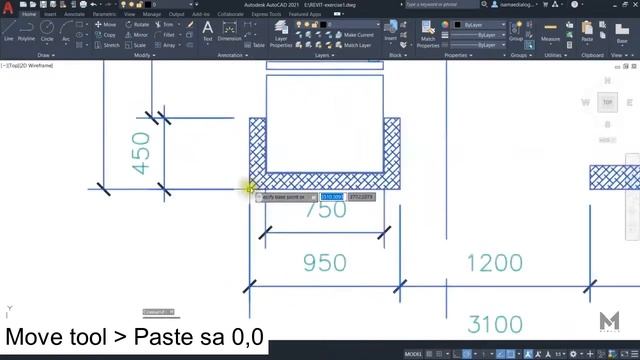The width and height of the screenshot is (640, 360).
Task: Expand the Draw panel
Action: point(46,55)
